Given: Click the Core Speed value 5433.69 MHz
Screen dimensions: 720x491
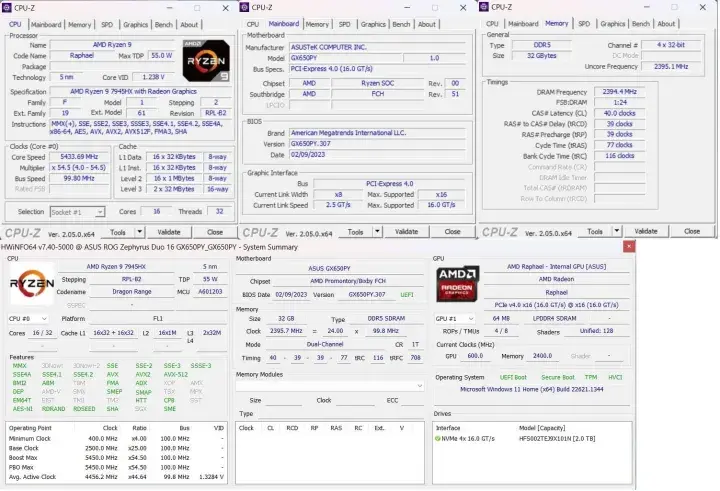Looking at the screenshot, I should pos(79,157).
